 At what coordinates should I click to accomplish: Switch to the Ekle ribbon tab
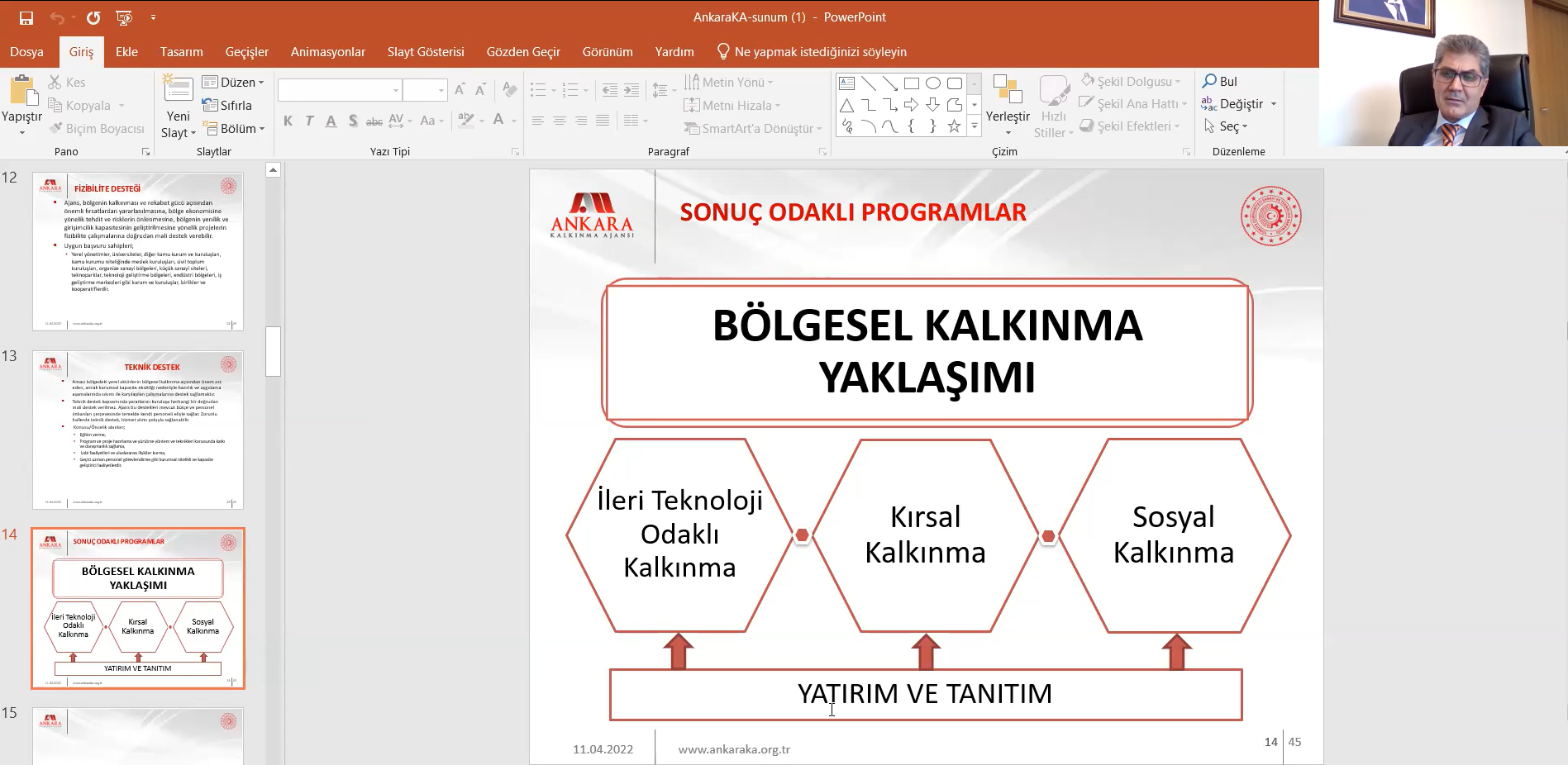click(x=126, y=52)
